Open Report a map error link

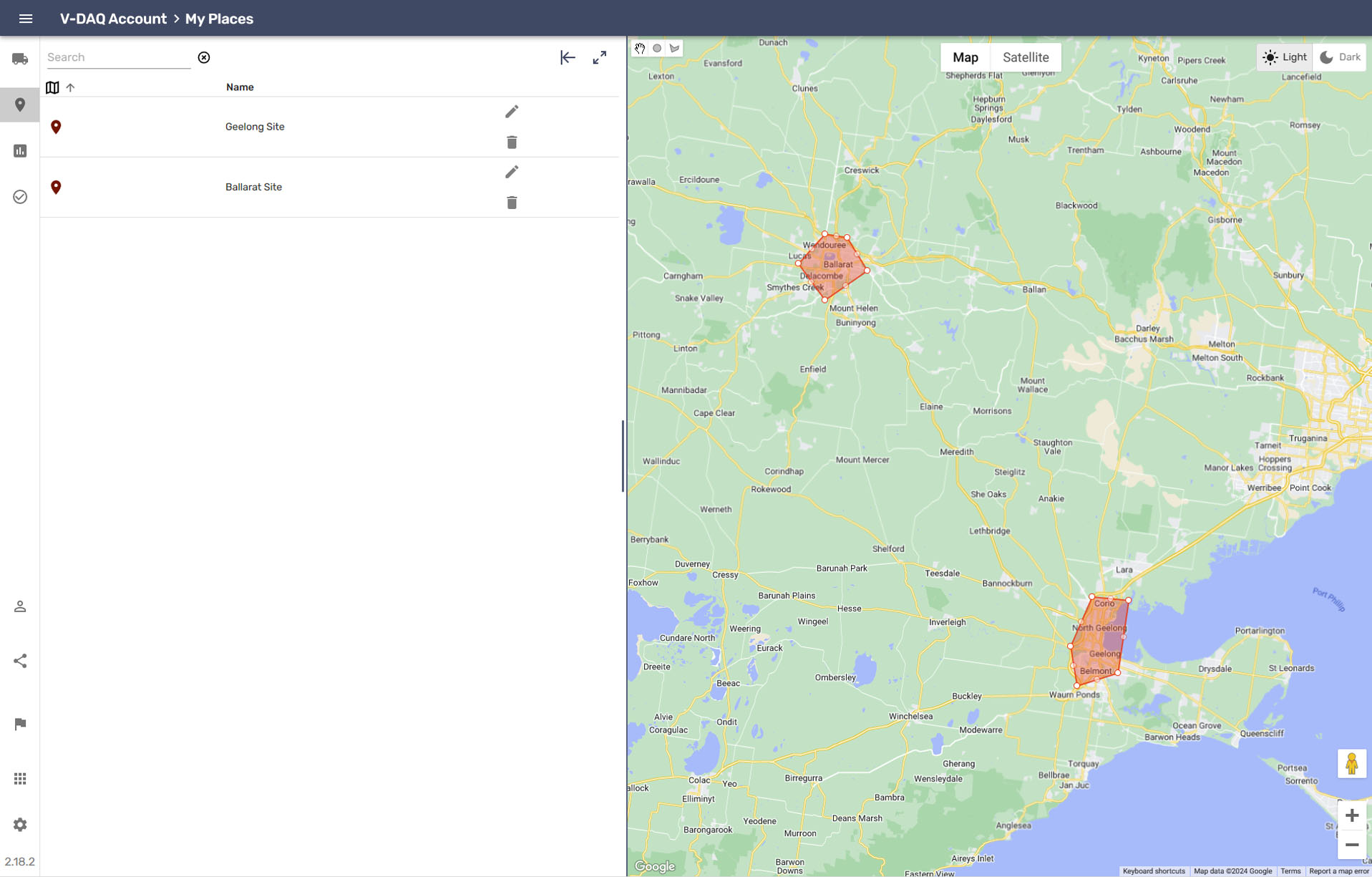click(x=1338, y=871)
